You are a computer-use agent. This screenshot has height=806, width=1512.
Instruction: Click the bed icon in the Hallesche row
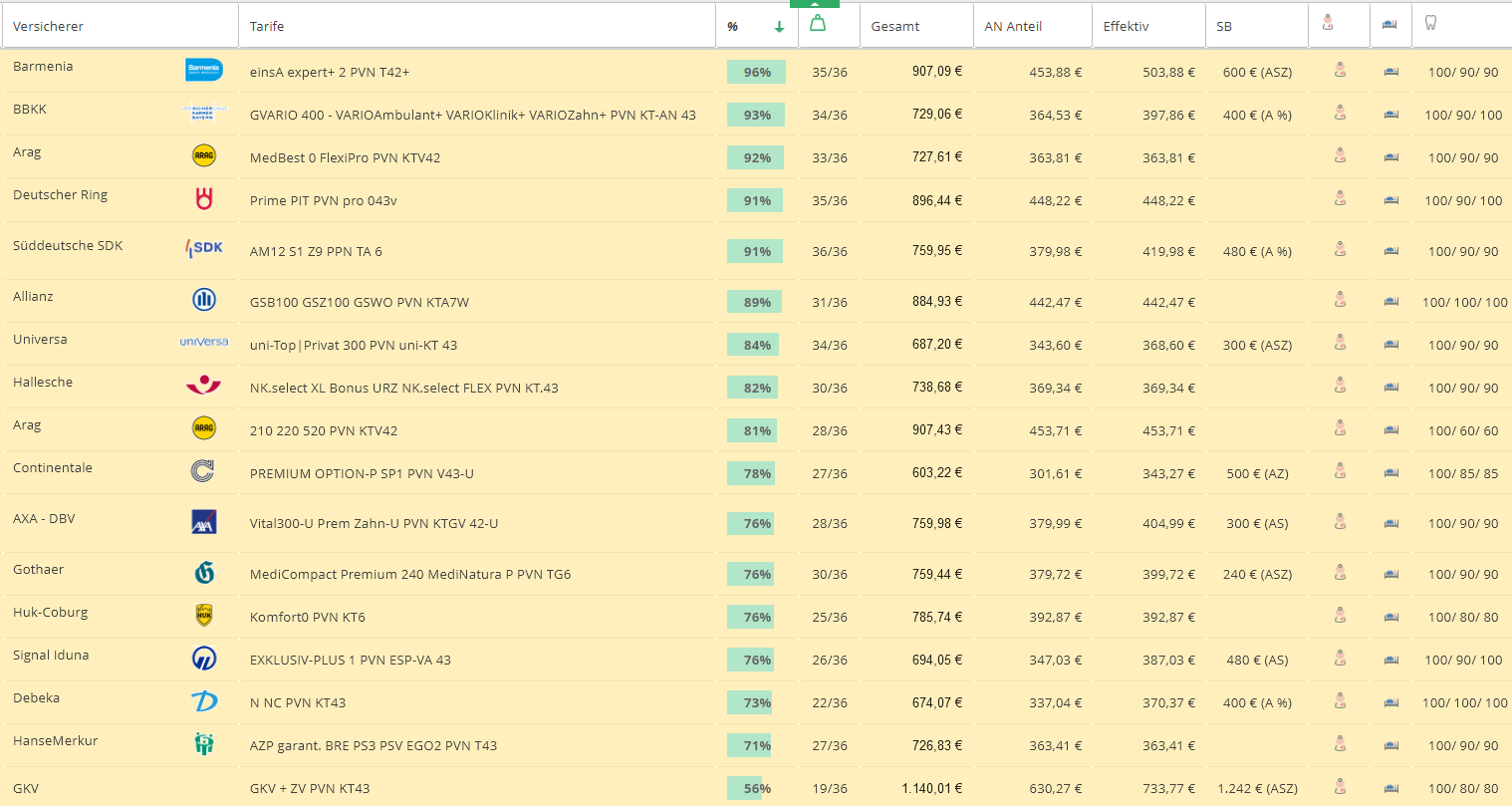(1391, 387)
